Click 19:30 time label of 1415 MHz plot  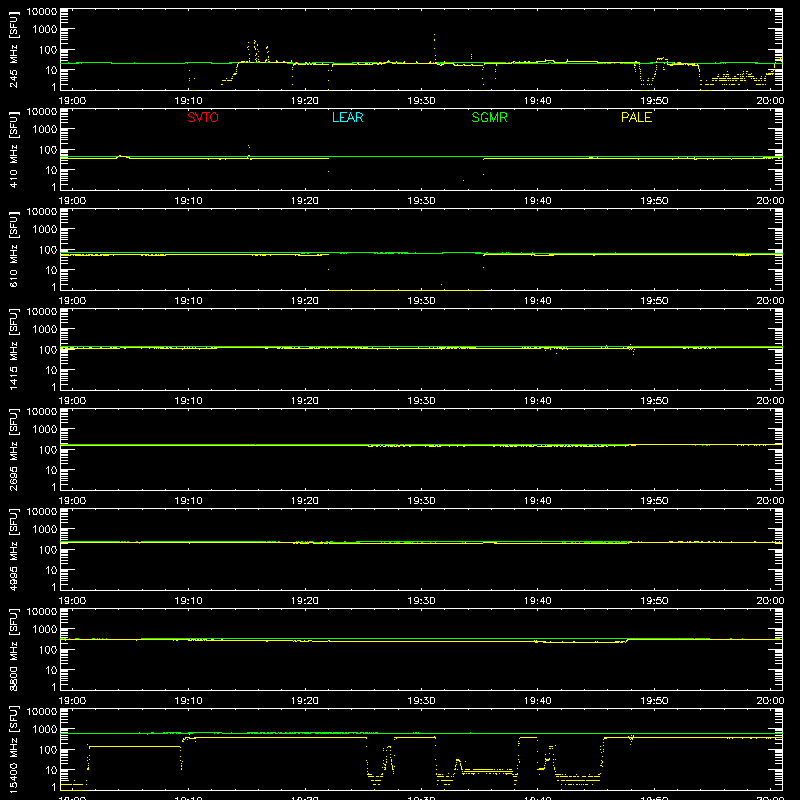(x=421, y=401)
